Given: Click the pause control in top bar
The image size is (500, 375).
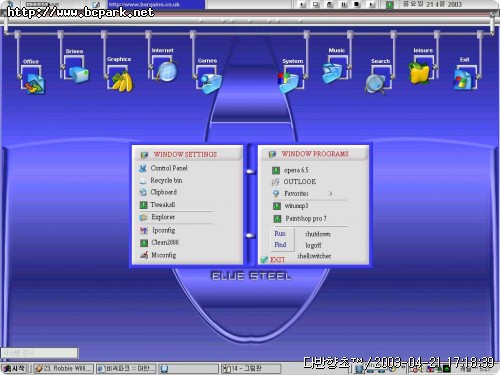Looking at the screenshot, I should 343,4.
